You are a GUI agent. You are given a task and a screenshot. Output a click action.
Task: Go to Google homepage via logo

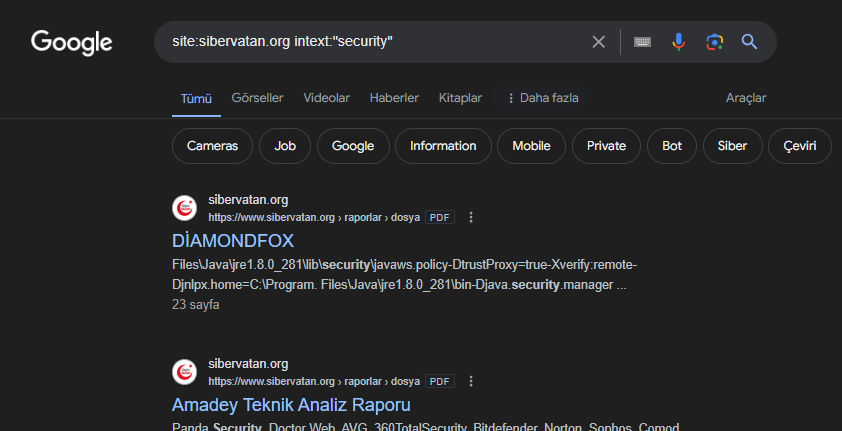pos(72,42)
